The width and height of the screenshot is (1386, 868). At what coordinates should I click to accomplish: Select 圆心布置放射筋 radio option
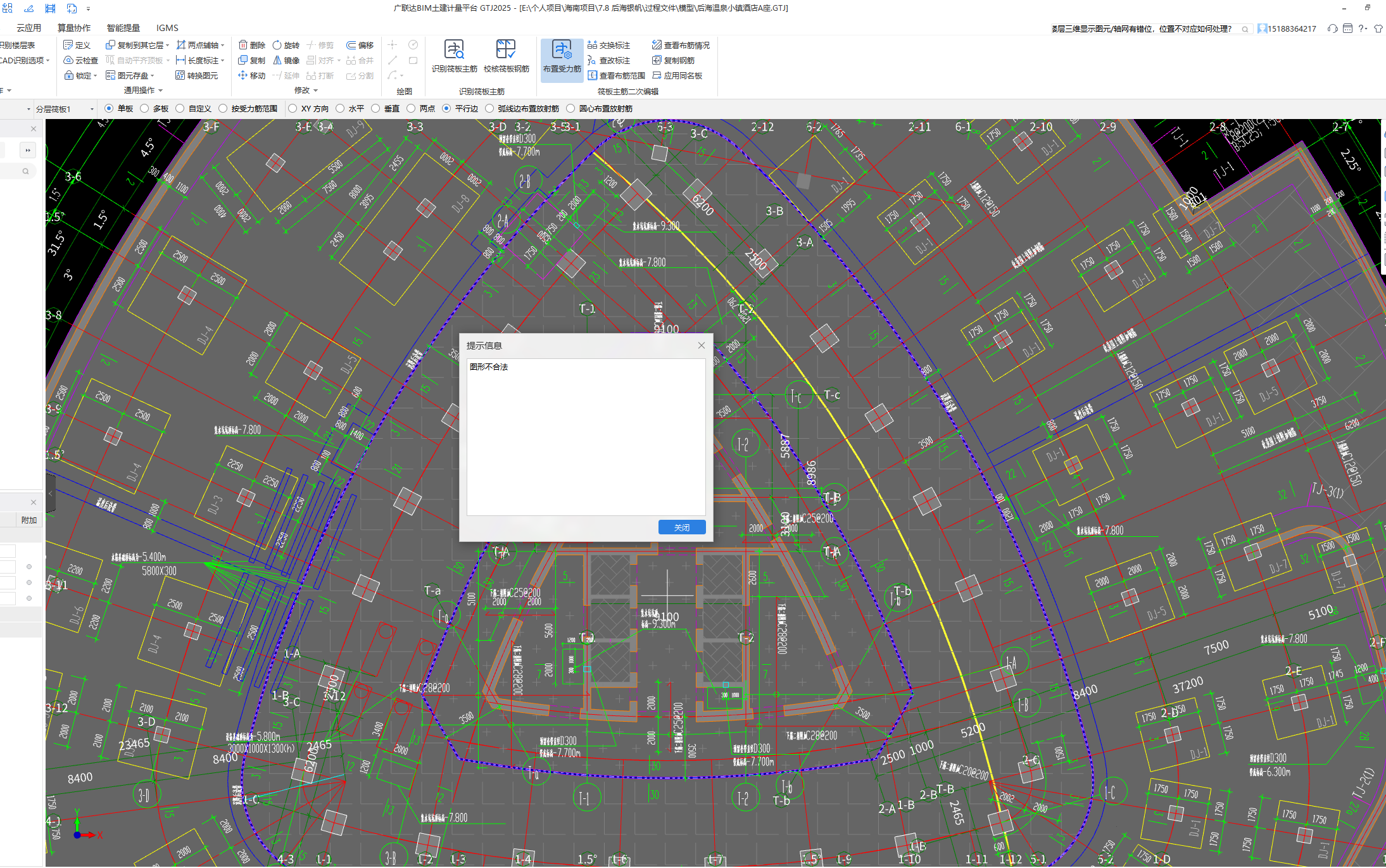pyautogui.click(x=570, y=108)
